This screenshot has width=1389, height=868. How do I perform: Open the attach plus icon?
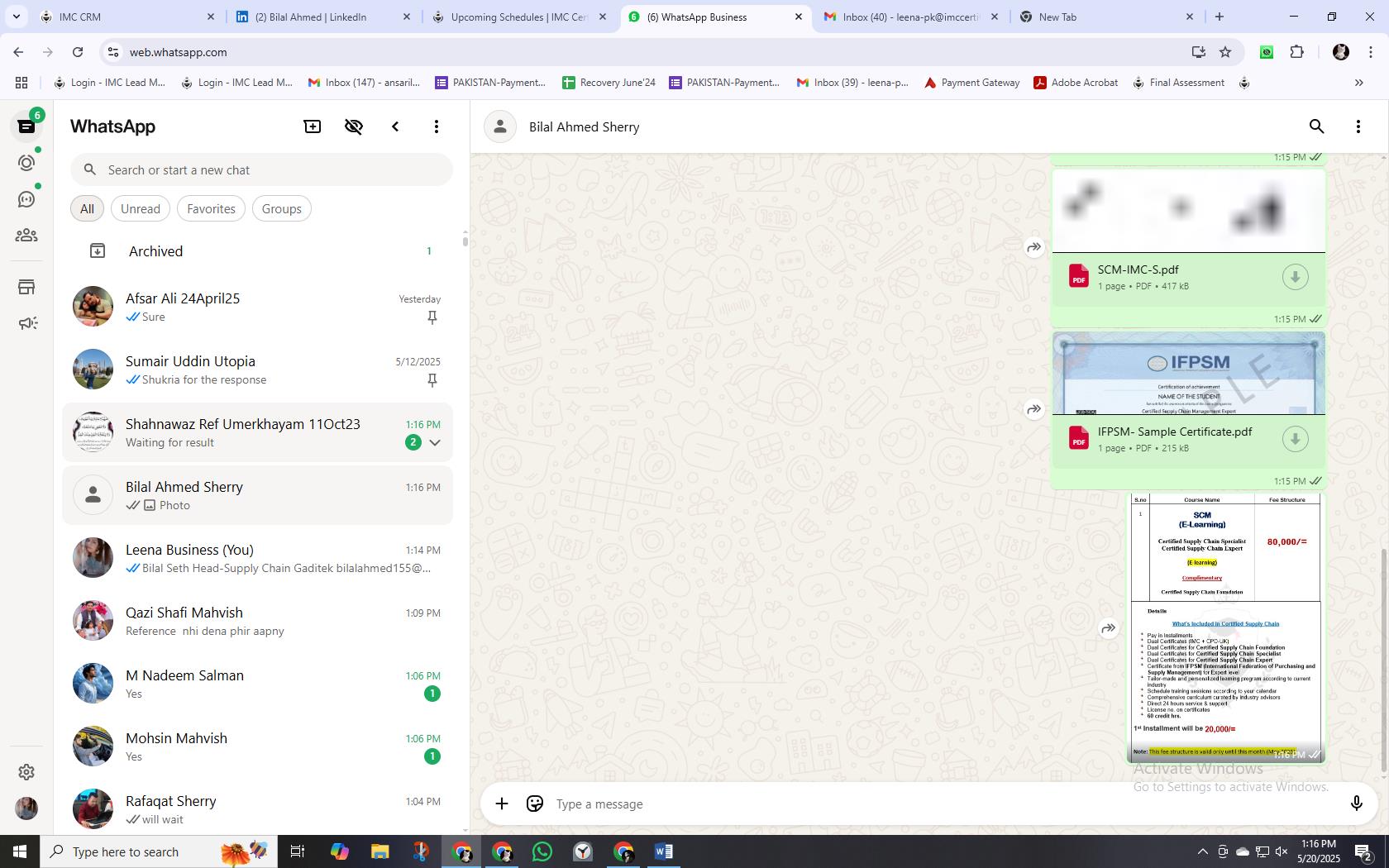point(502,804)
